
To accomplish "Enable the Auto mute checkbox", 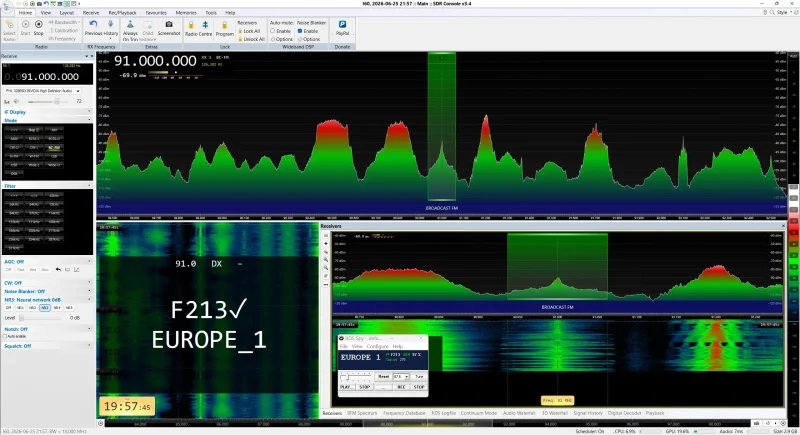I will (273, 31).
